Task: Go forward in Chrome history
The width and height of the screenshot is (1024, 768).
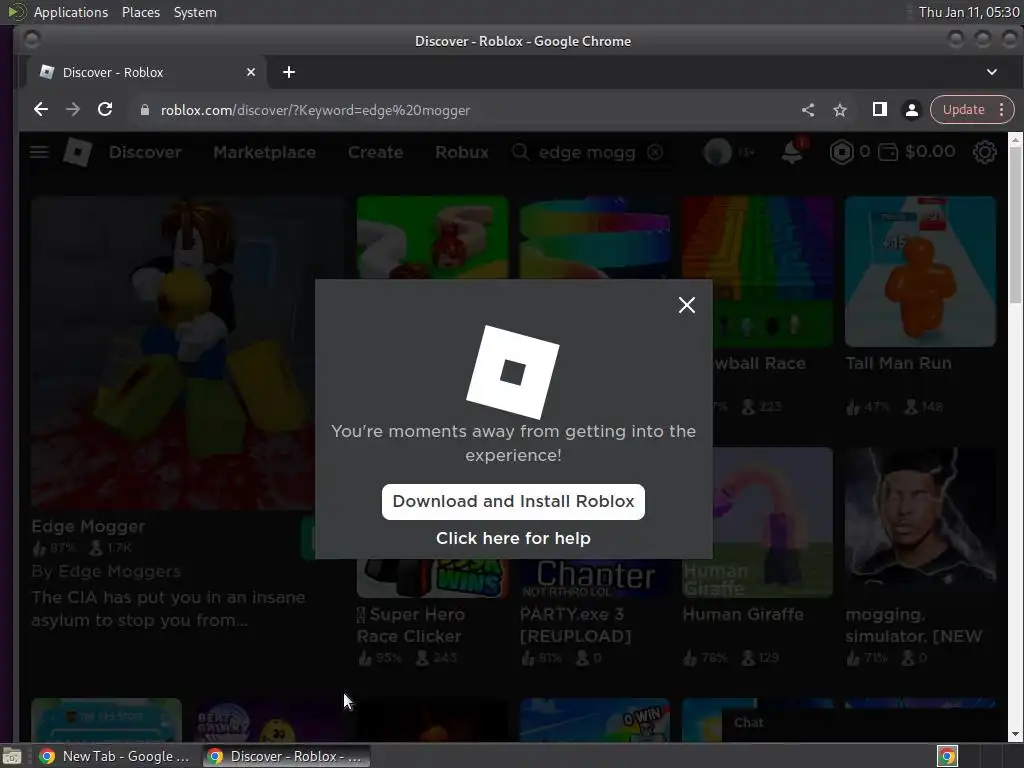Action: coord(72,110)
